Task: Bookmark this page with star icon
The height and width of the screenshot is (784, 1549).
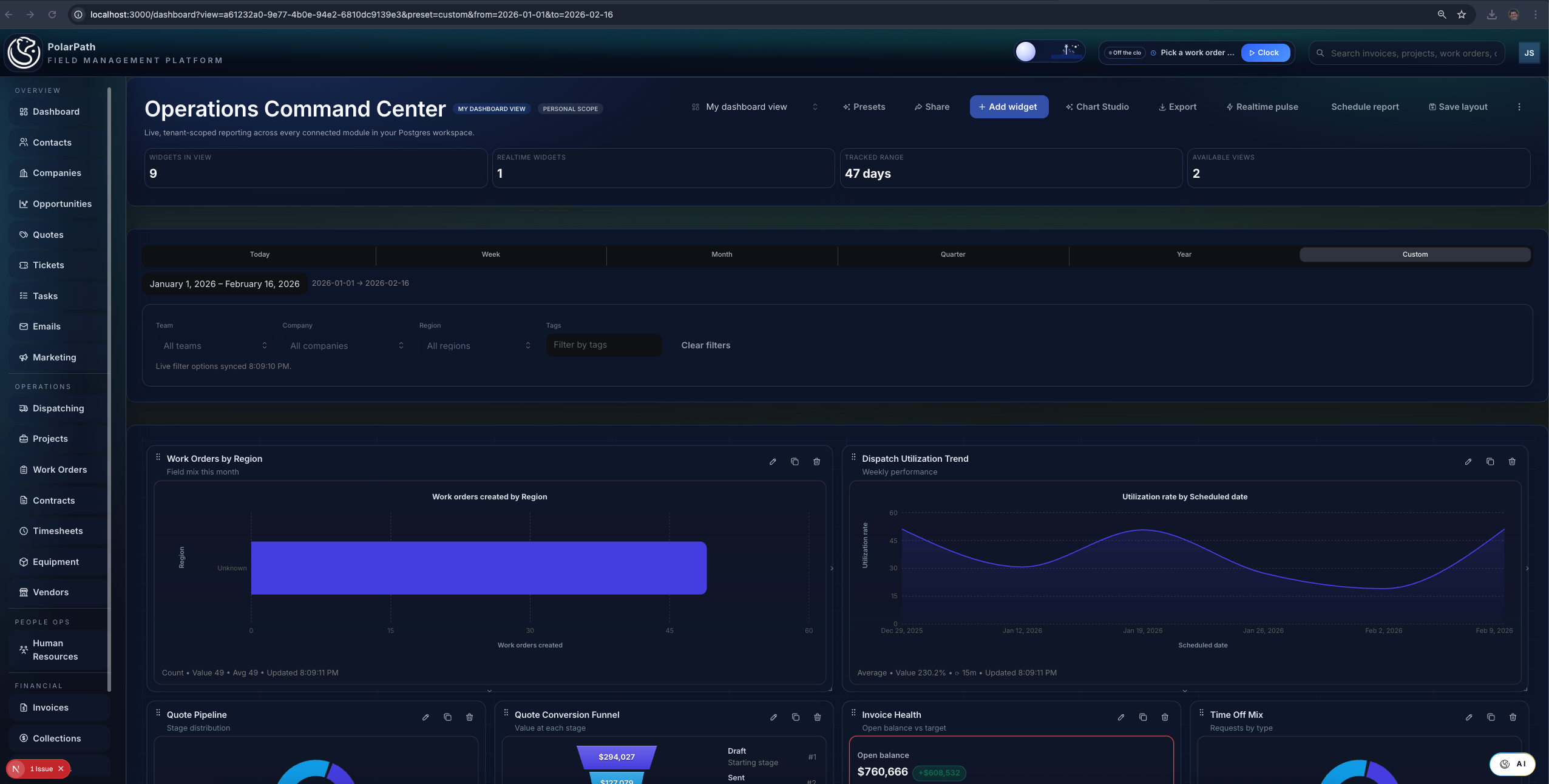Action: point(1462,15)
